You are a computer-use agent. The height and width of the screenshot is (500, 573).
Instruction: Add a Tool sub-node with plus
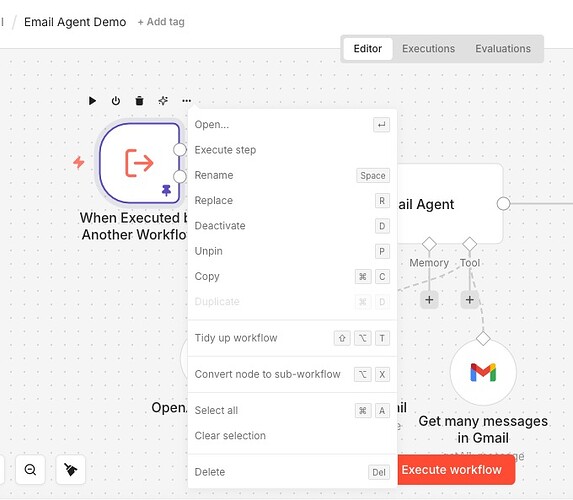470,300
